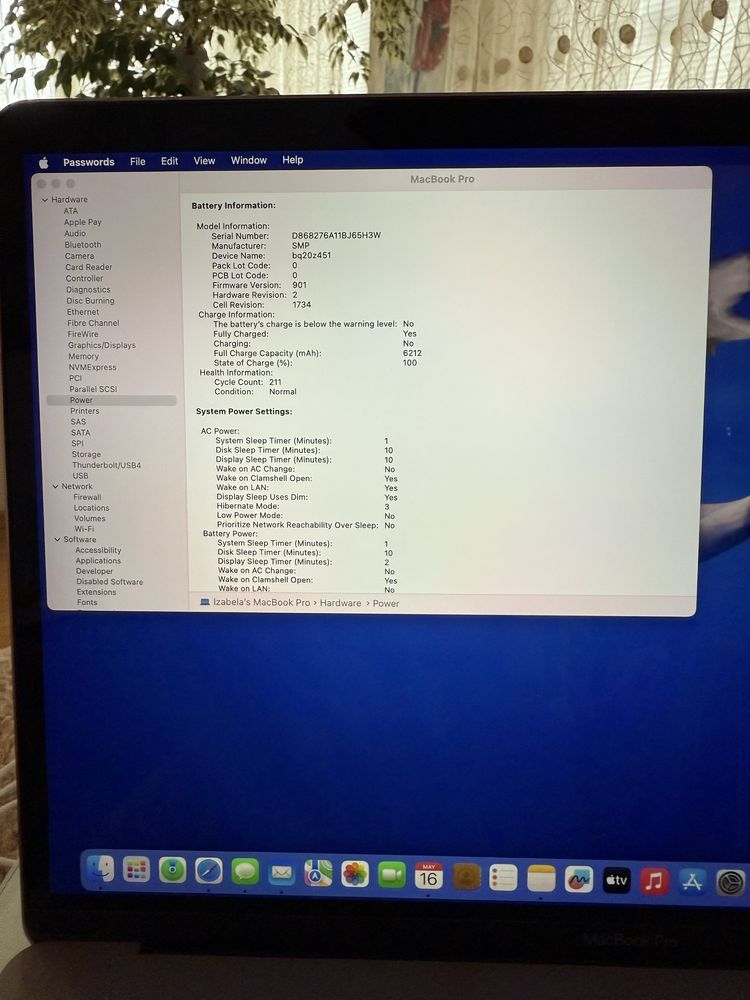
Task: Select ATA in the sidebar
Action: pos(71,211)
